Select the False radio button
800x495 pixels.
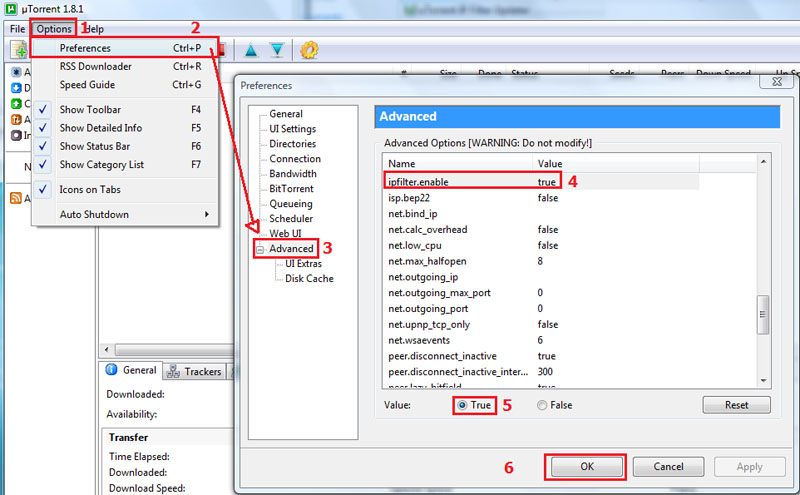point(542,405)
